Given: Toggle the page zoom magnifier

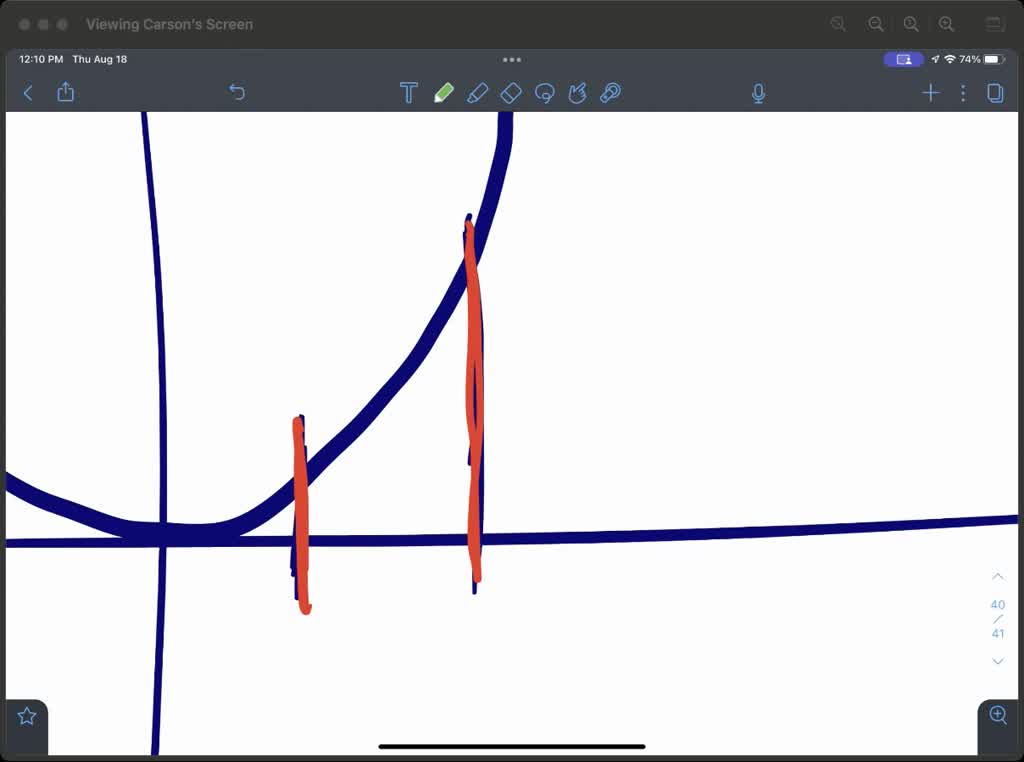Looking at the screenshot, I should pos(997,715).
